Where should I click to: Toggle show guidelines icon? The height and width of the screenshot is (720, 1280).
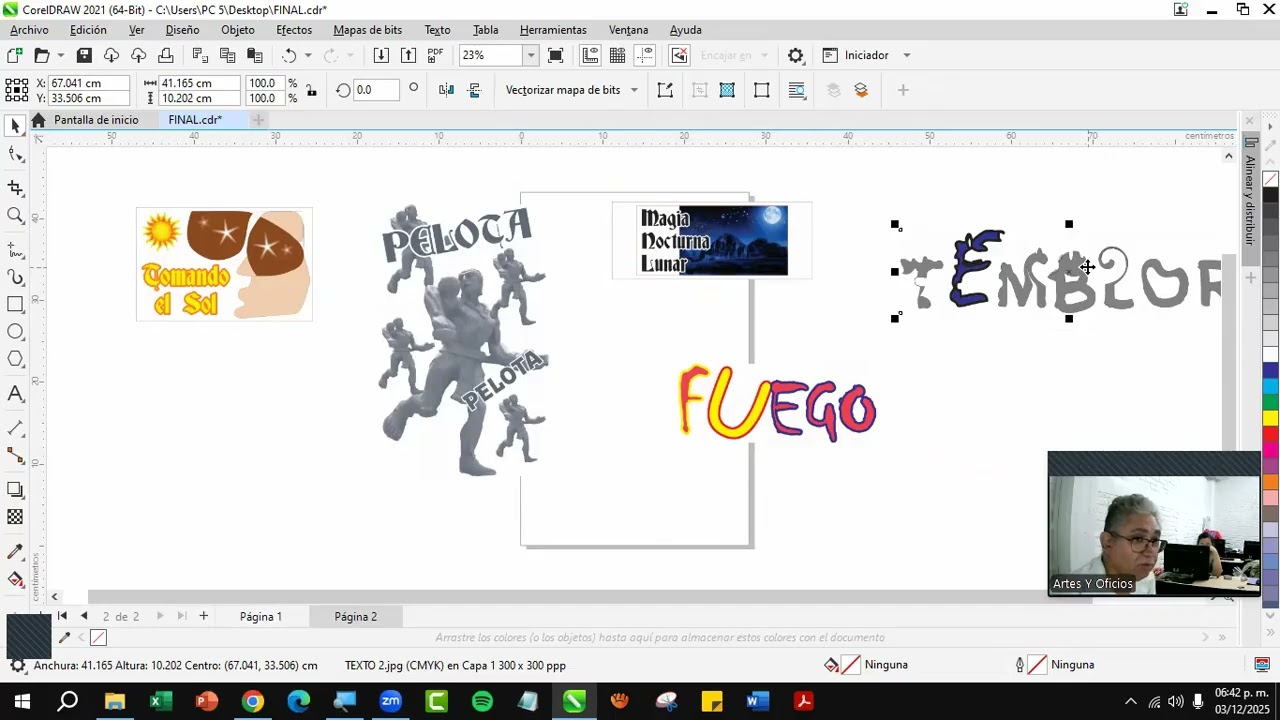click(x=645, y=56)
